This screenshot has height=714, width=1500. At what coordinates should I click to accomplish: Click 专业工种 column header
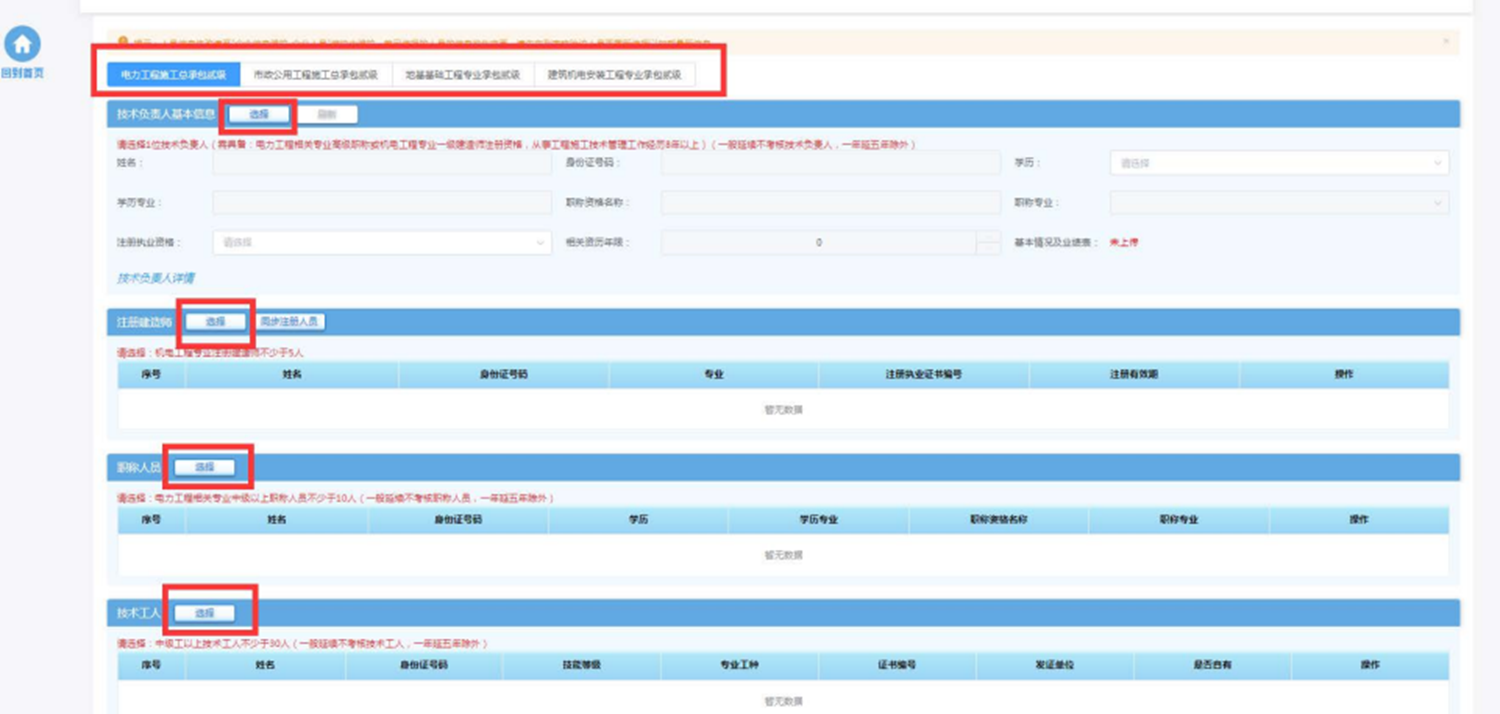pyautogui.click(x=738, y=665)
